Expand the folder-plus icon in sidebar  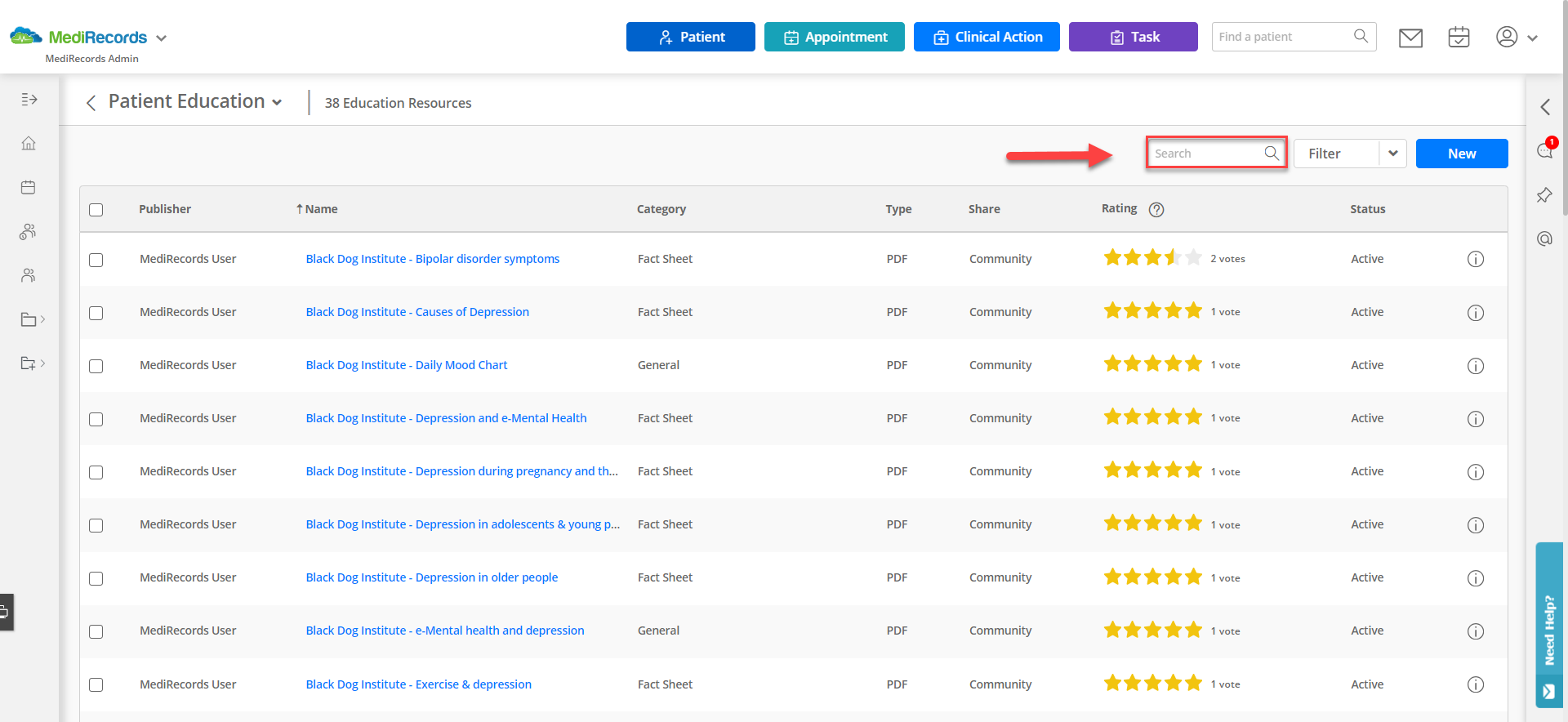tap(33, 363)
